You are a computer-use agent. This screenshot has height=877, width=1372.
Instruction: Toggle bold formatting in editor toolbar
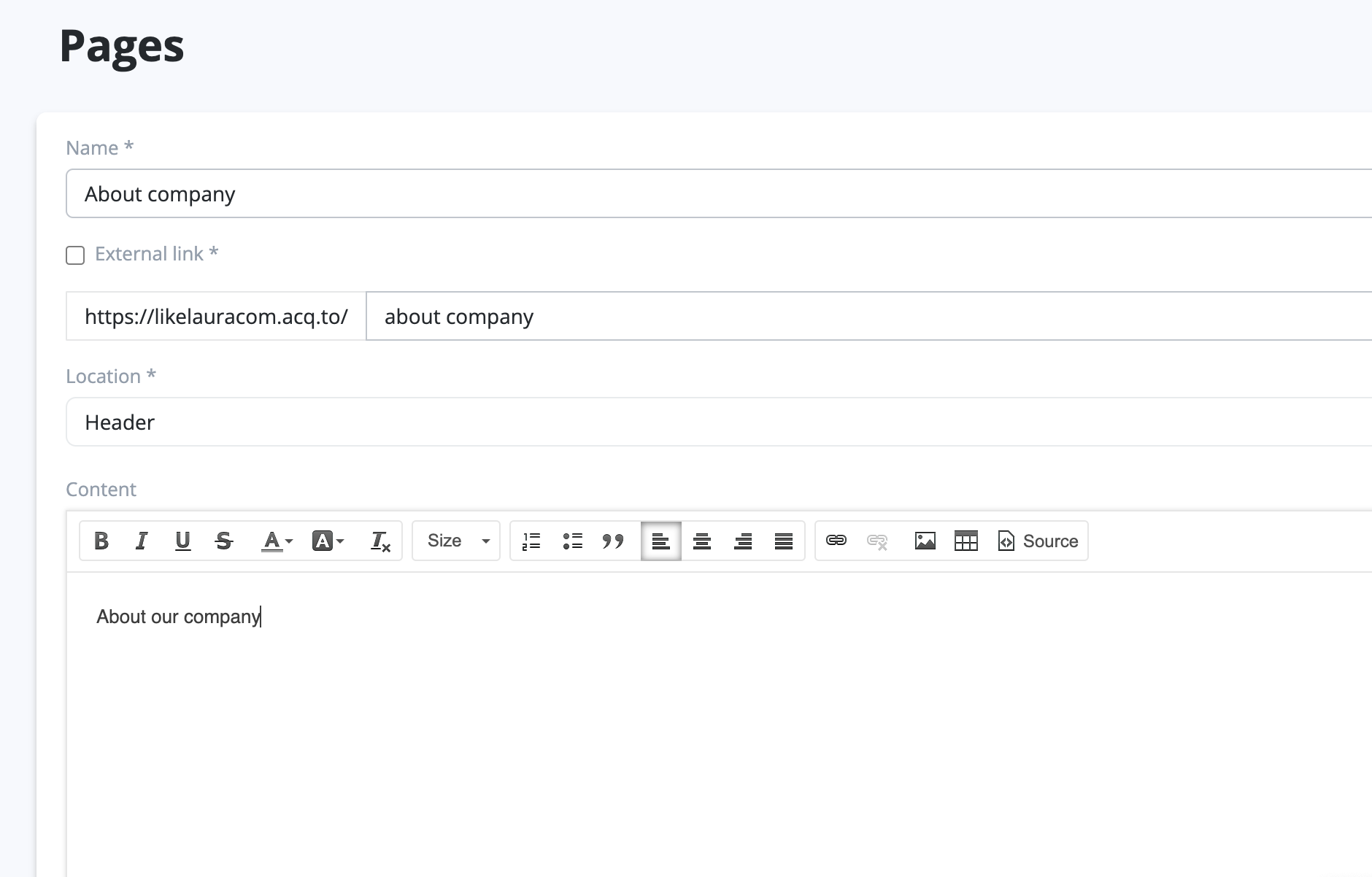101,541
